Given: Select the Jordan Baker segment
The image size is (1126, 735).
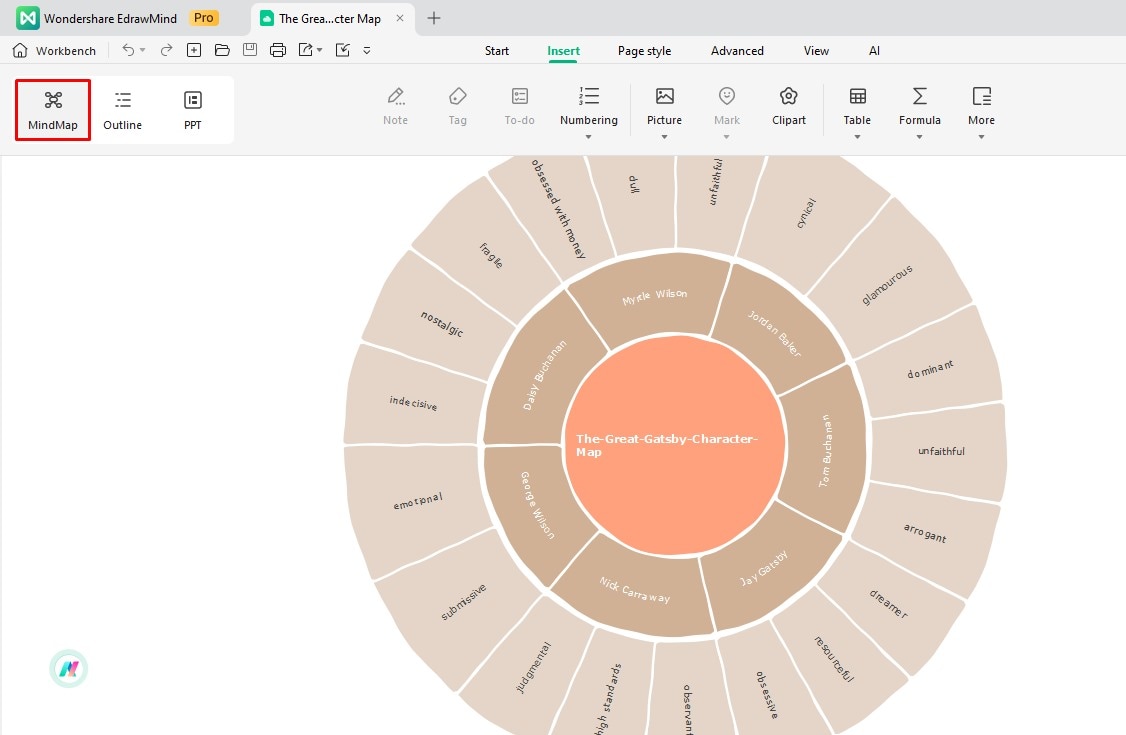Looking at the screenshot, I should click(776, 334).
